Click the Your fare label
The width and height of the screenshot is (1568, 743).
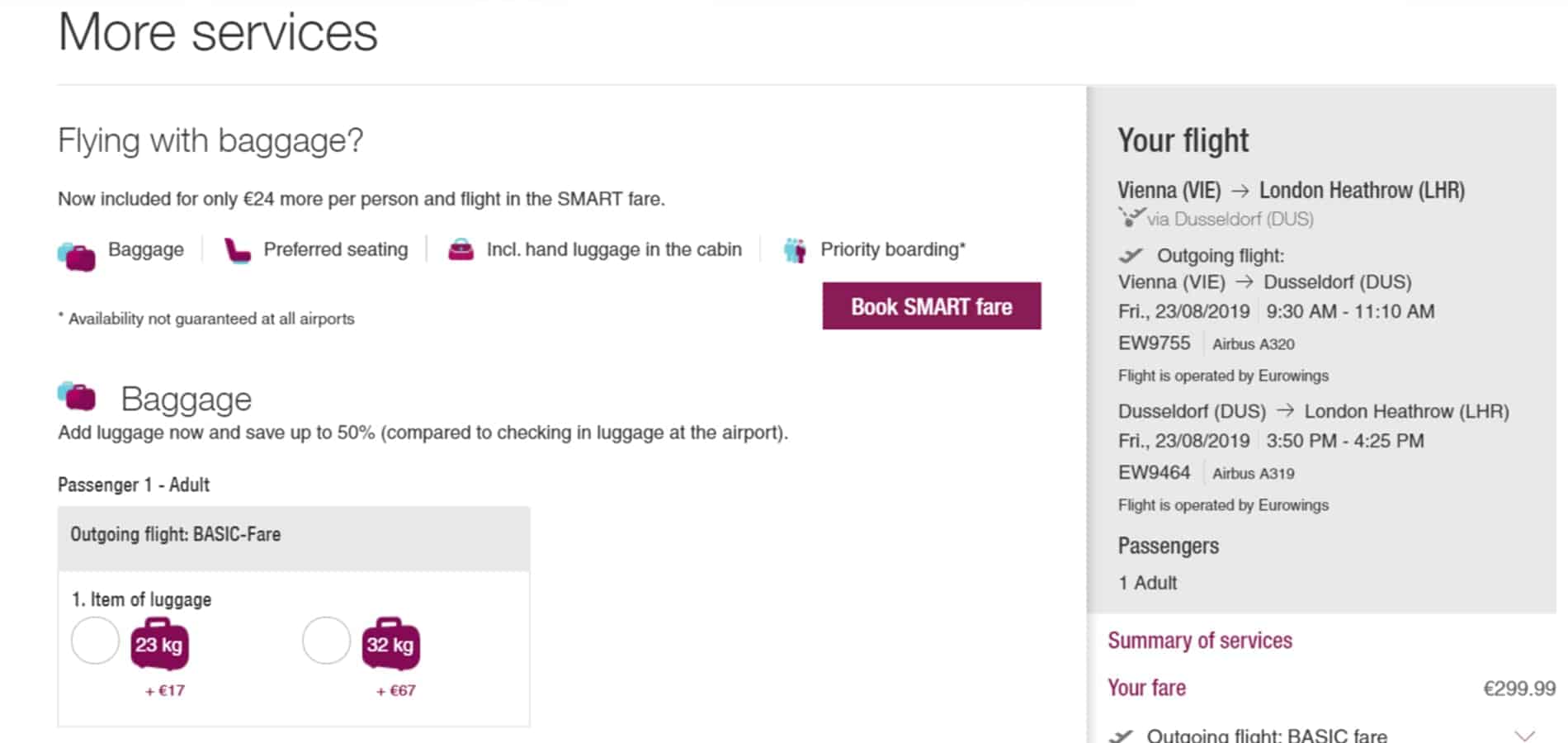1146,688
